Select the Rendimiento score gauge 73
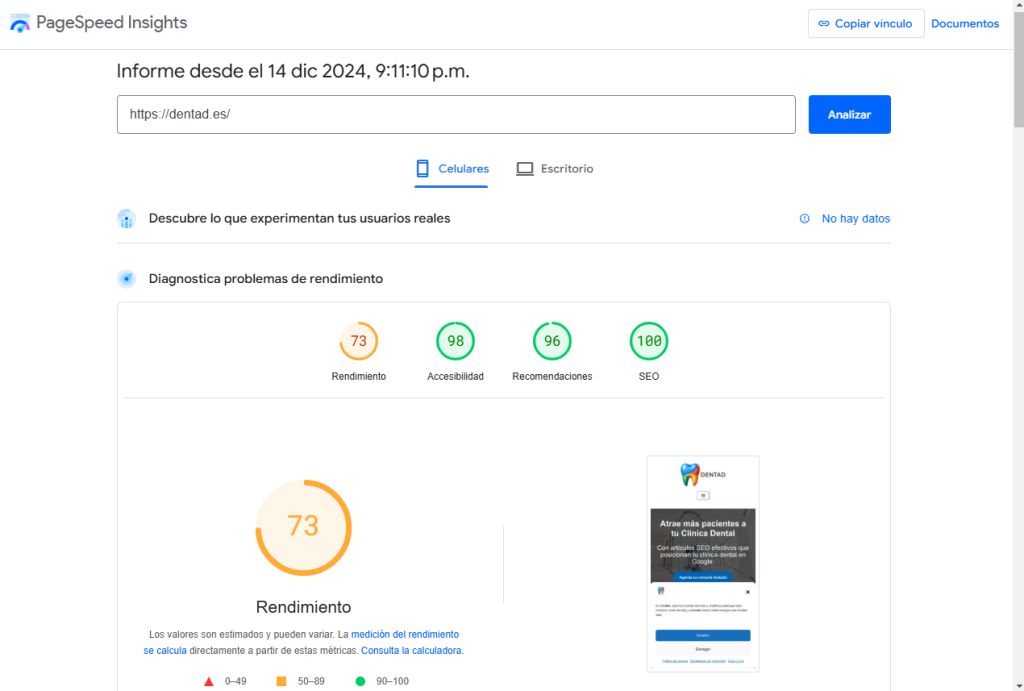This screenshot has width=1024, height=691. click(358, 342)
